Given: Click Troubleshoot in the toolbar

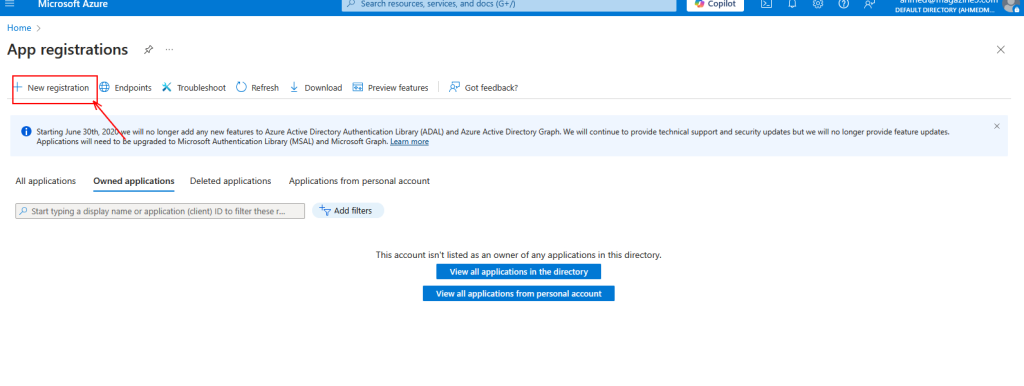Looking at the screenshot, I should coord(193,88).
